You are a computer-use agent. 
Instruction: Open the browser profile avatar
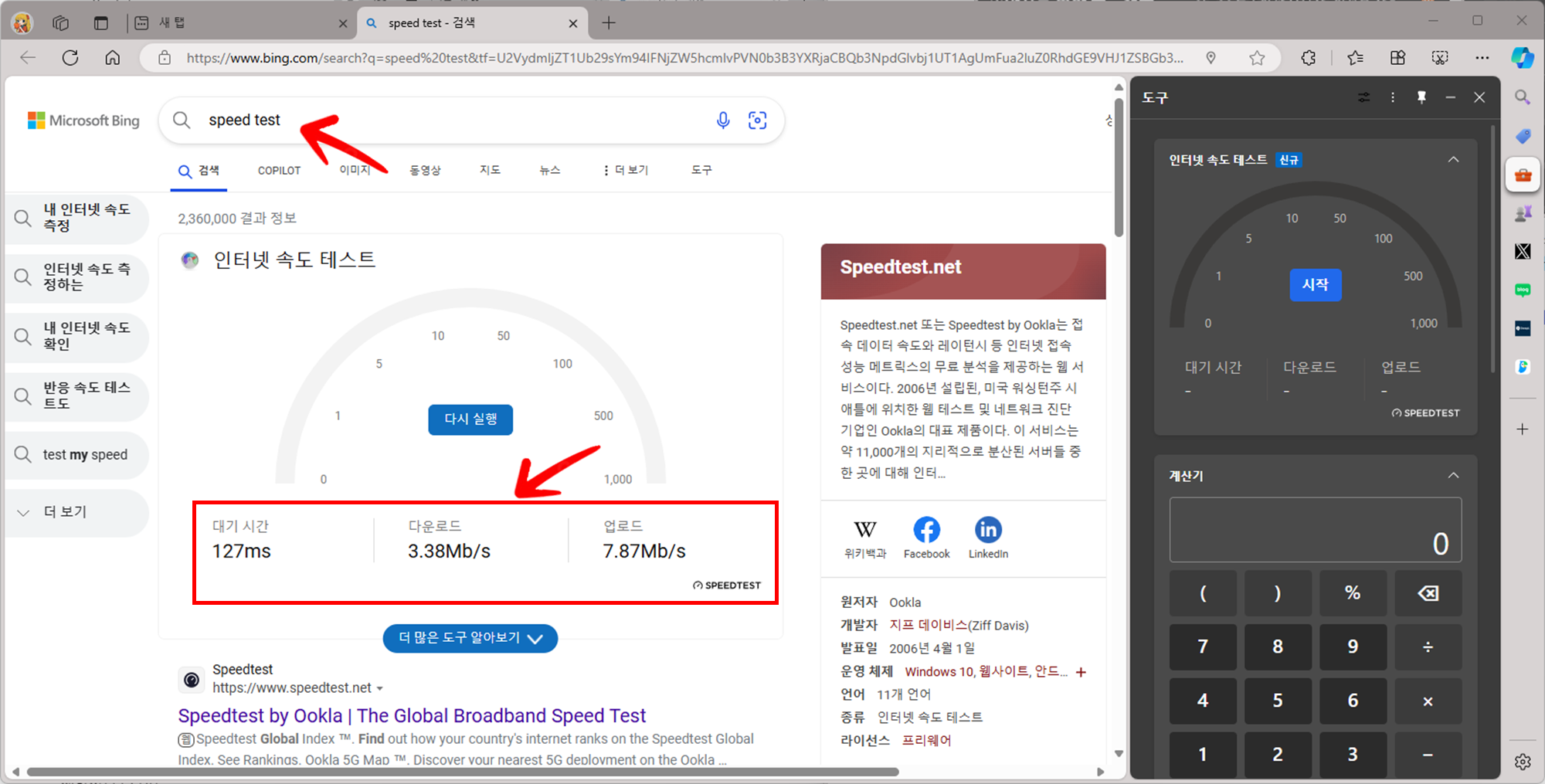click(22, 23)
